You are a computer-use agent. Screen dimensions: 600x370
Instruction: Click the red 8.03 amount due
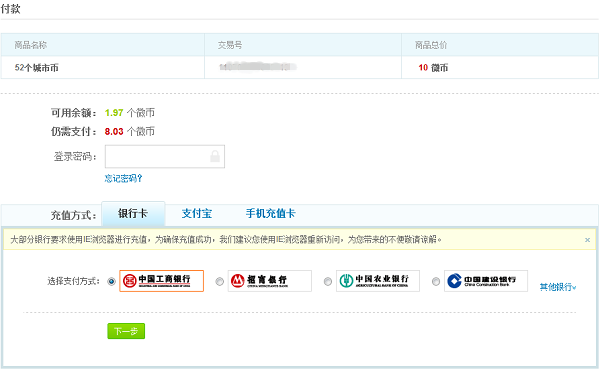tap(114, 132)
